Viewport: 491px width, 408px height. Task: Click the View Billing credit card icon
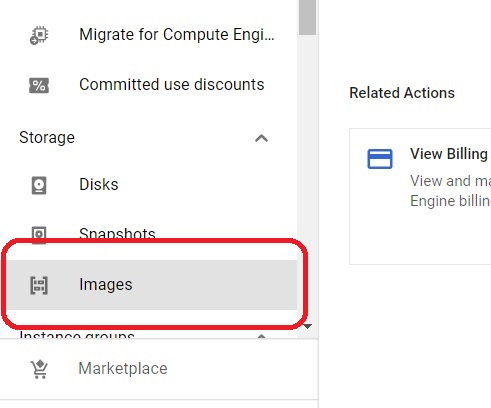380,159
